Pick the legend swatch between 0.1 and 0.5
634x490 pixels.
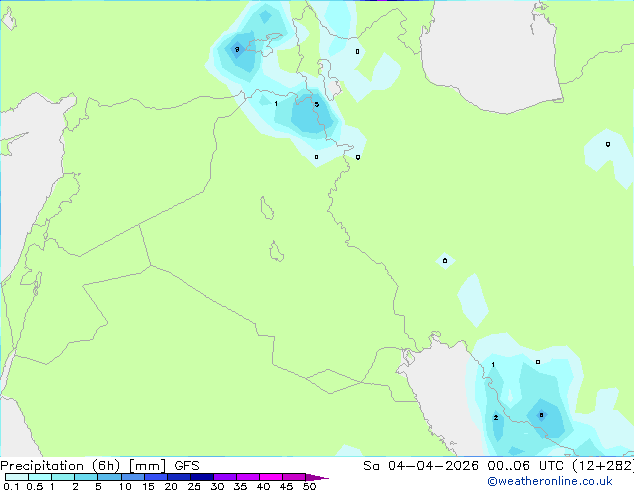click(17, 477)
